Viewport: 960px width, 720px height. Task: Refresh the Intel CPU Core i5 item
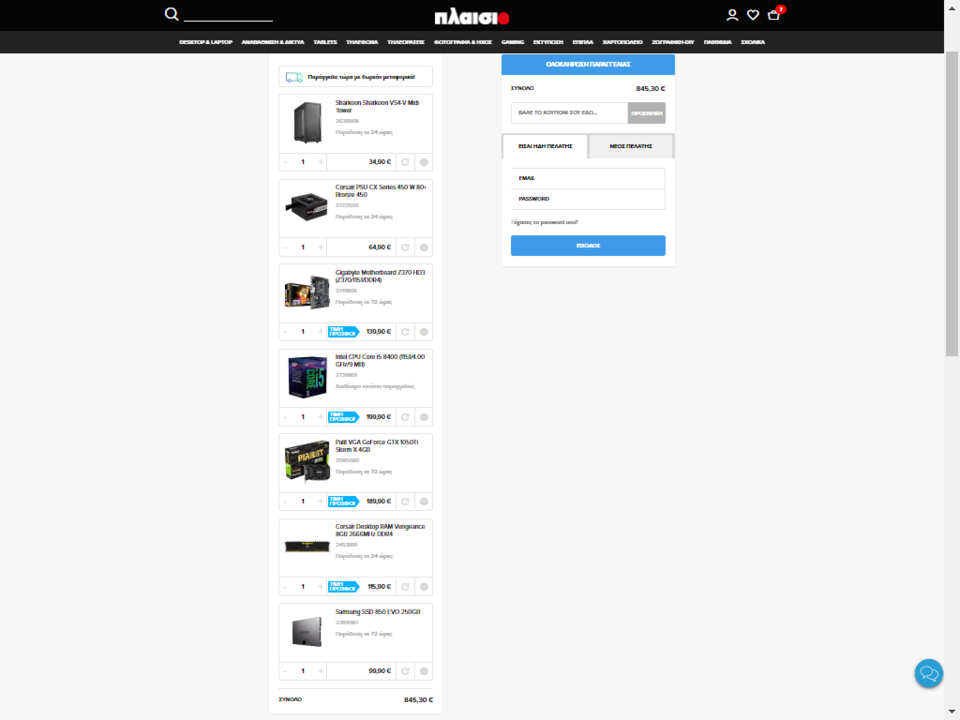pos(405,417)
